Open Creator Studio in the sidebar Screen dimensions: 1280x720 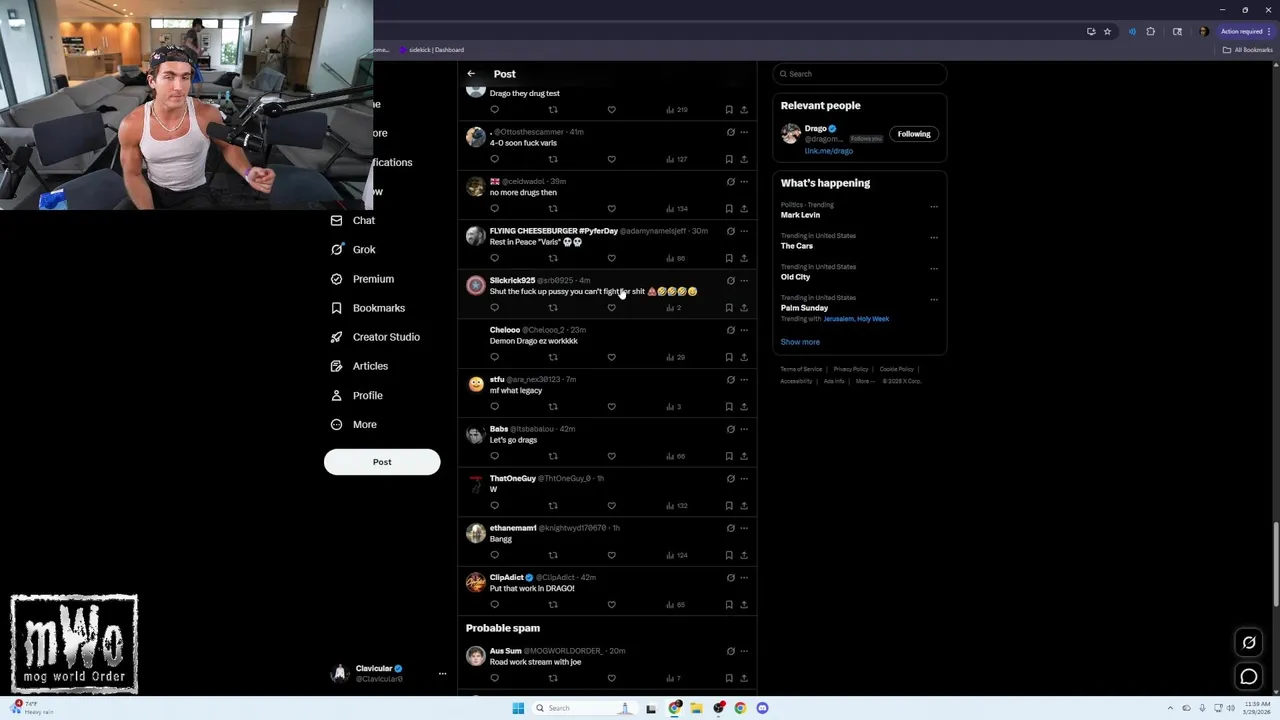click(375, 337)
